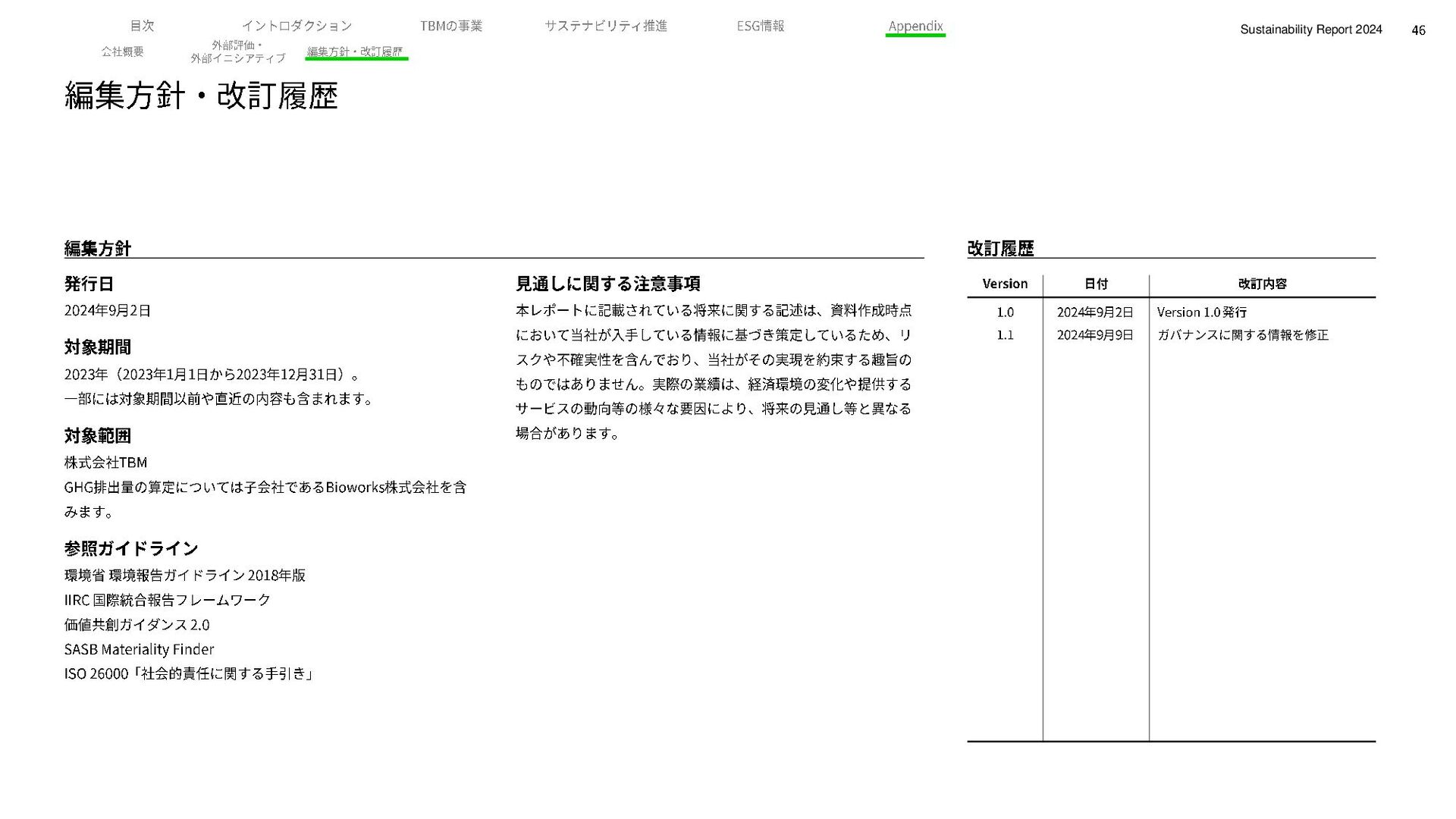The width and height of the screenshot is (1456, 819).
Task: Click the 日付 column header
Action: click(x=1096, y=284)
